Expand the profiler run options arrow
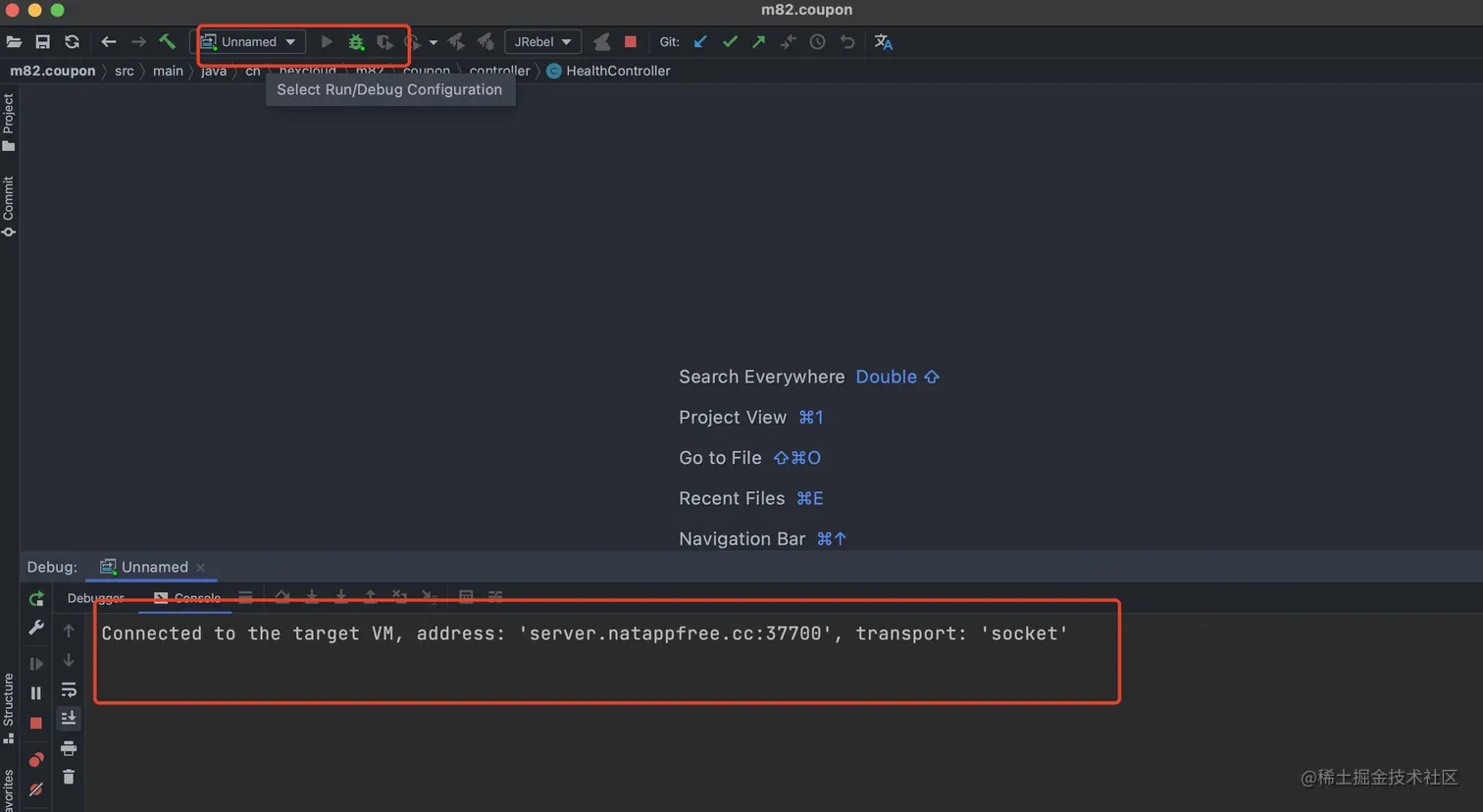The height and width of the screenshot is (812, 1483). [434, 42]
